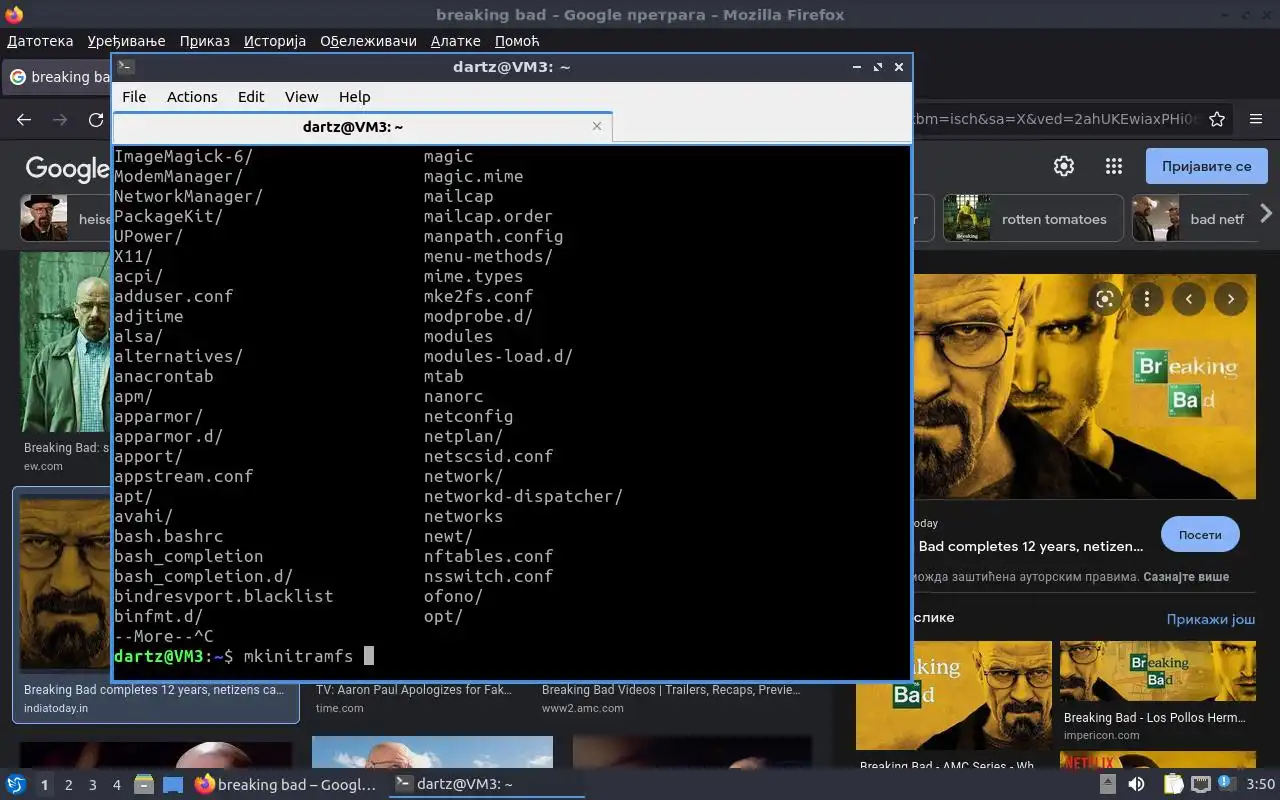Reload the page in Firefox

96,119
